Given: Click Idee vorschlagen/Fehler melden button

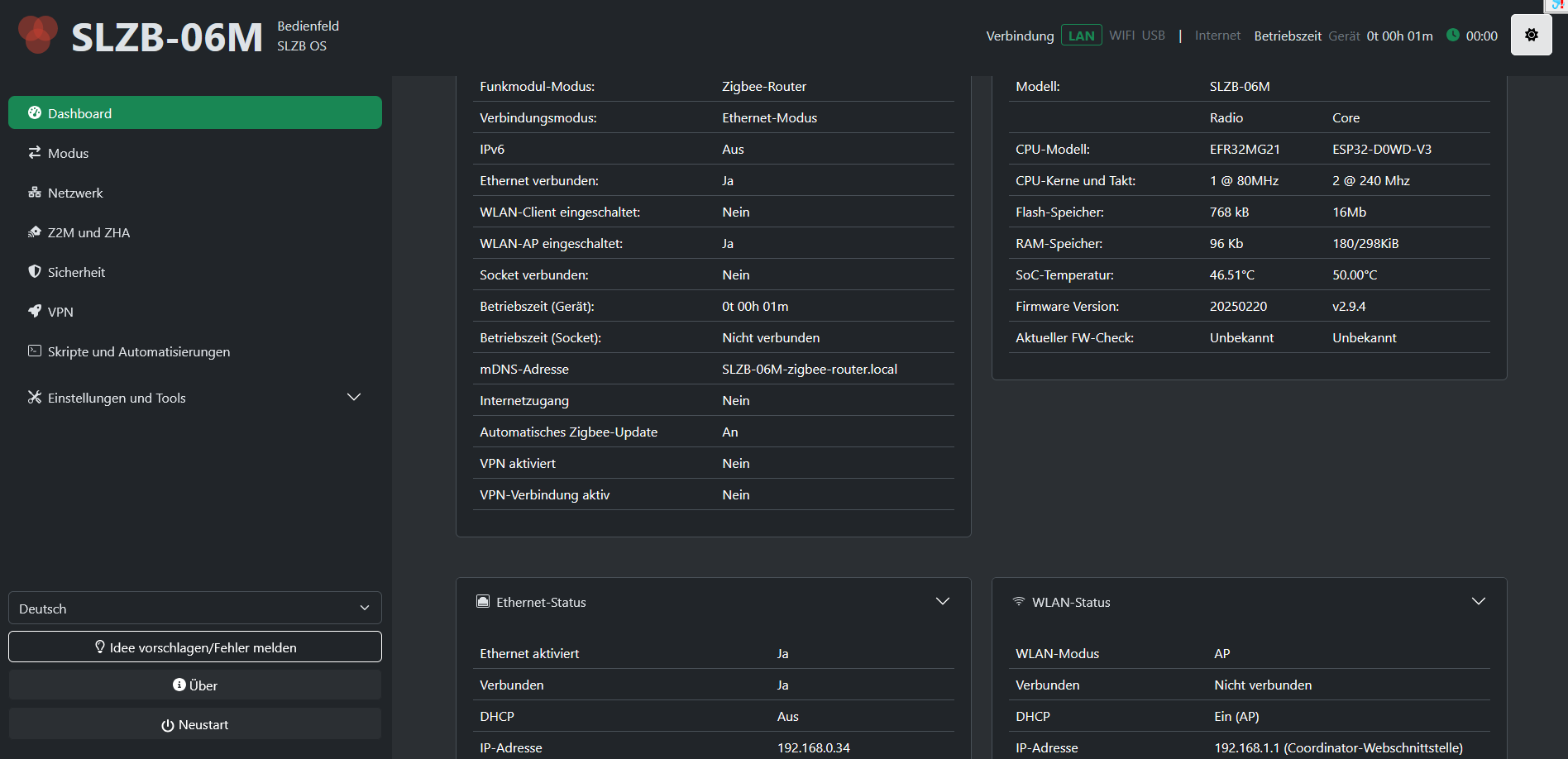Looking at the screenshot, I should pyautogui.click(x=195, y=647).
